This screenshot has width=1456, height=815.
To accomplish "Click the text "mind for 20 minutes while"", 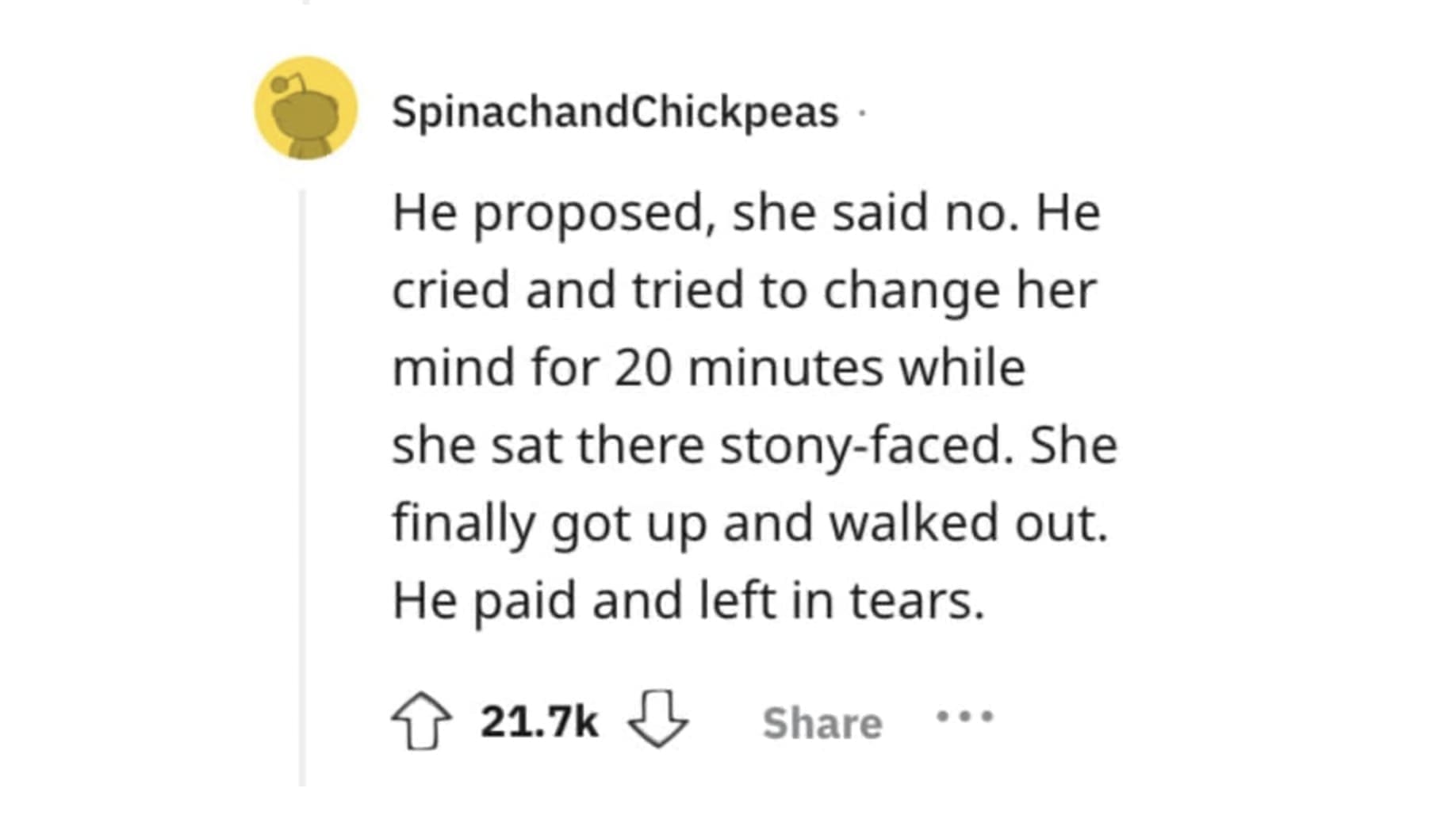I will (708, 368).
